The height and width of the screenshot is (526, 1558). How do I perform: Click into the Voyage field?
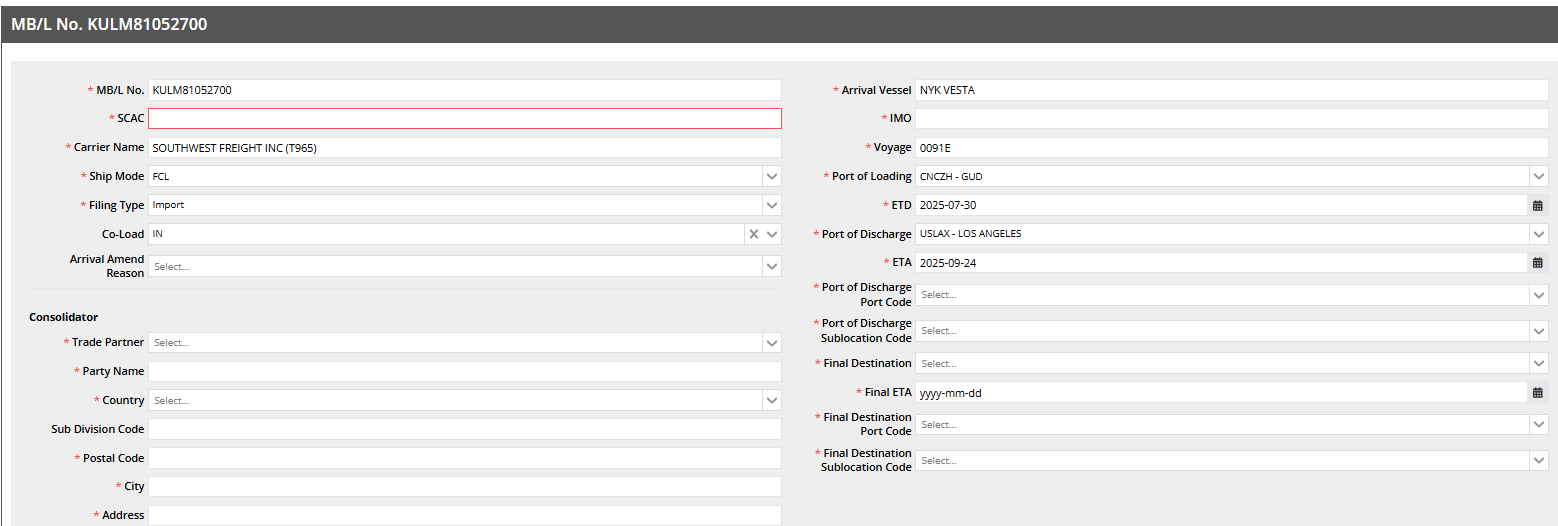pos(1231,148)
